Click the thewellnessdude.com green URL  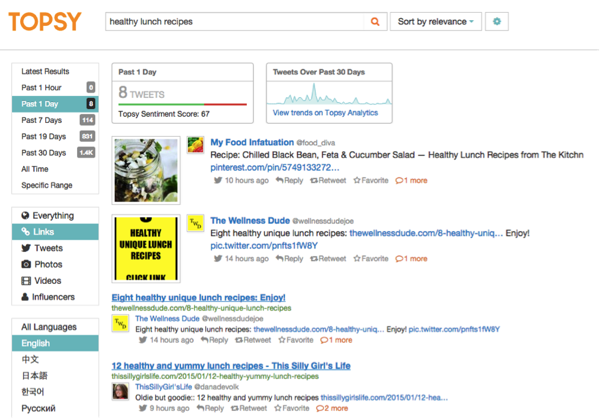point(201,308)
